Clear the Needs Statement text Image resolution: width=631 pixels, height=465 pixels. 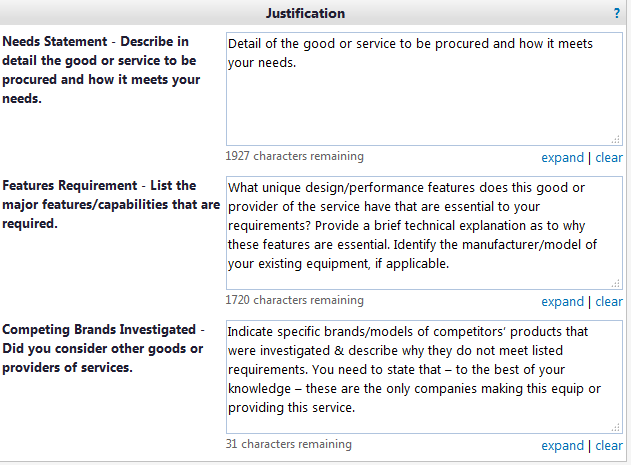[x=609, y=158]
